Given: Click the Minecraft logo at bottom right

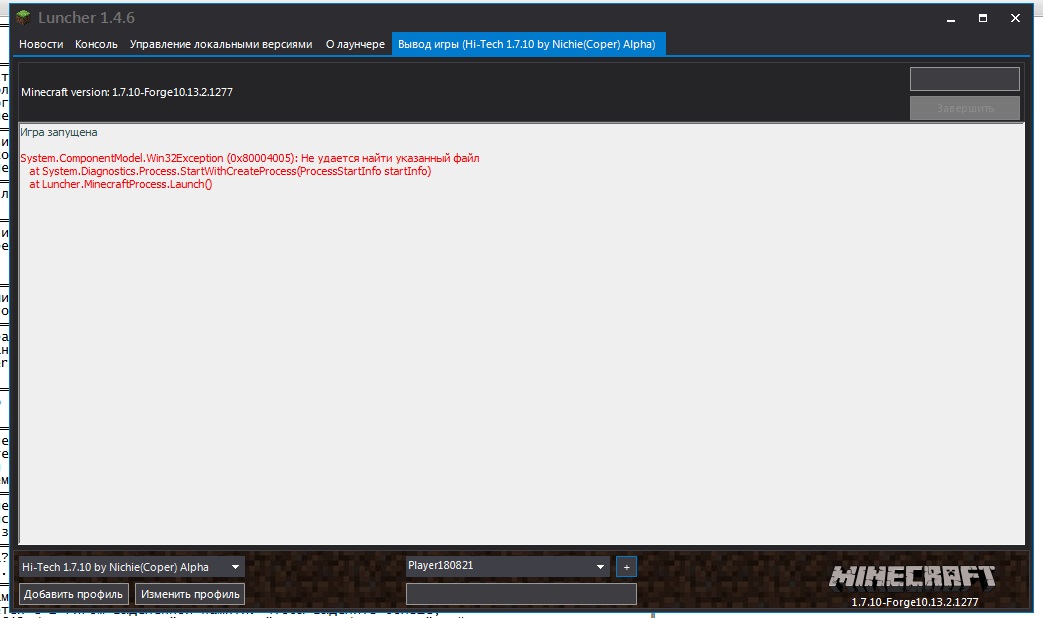Looking at the screenshot, I should (x=913, y=577).
